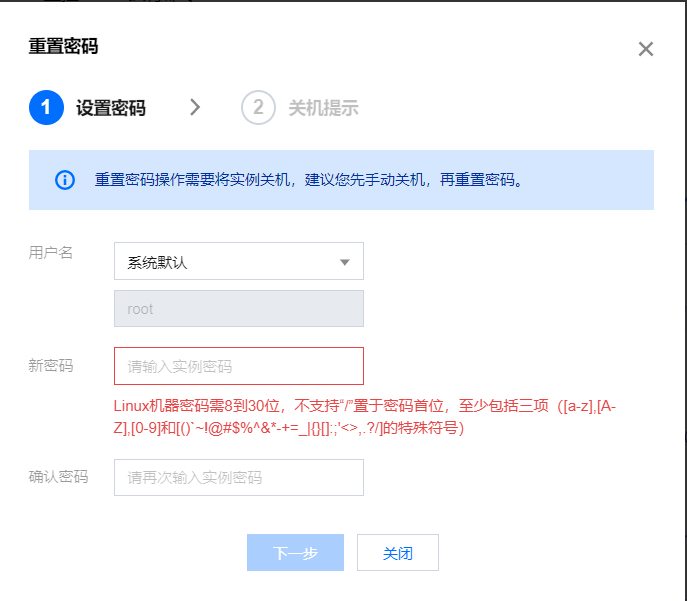Click the 用户名 field label
The height and width of the screenshot is (601, 687).
point(51,253)
